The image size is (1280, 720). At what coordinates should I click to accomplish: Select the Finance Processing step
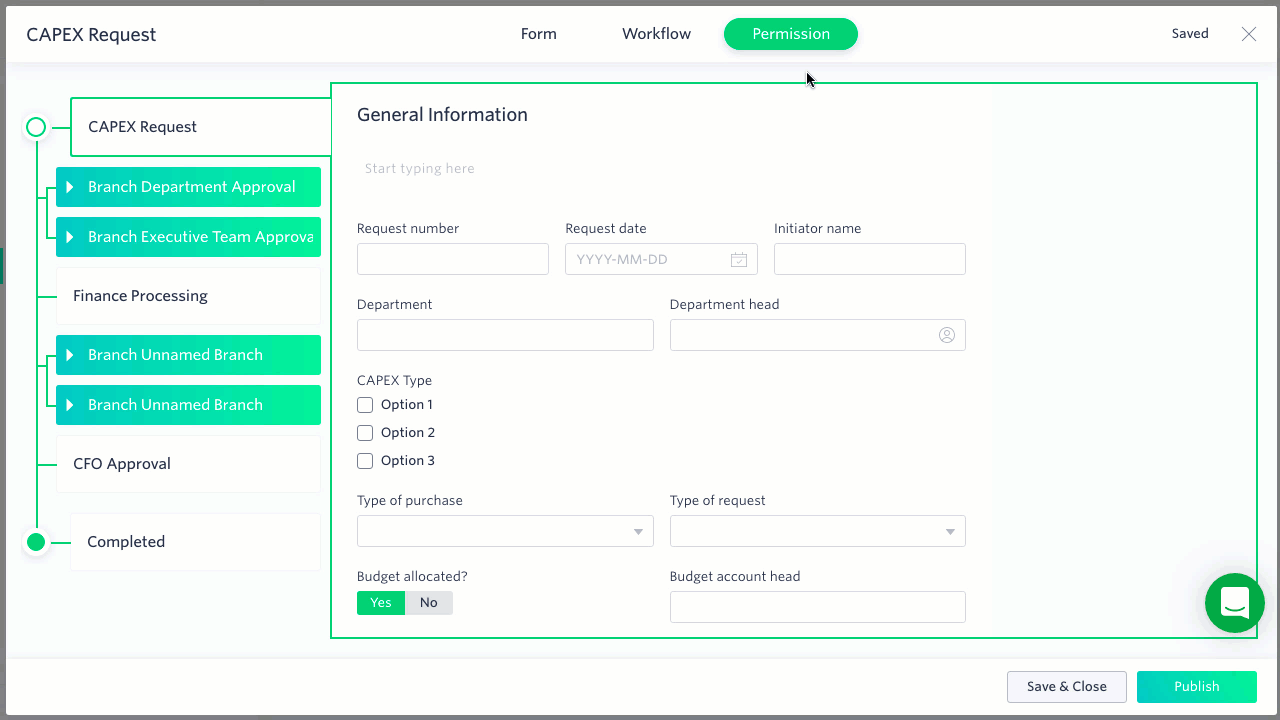coord(188,296)
